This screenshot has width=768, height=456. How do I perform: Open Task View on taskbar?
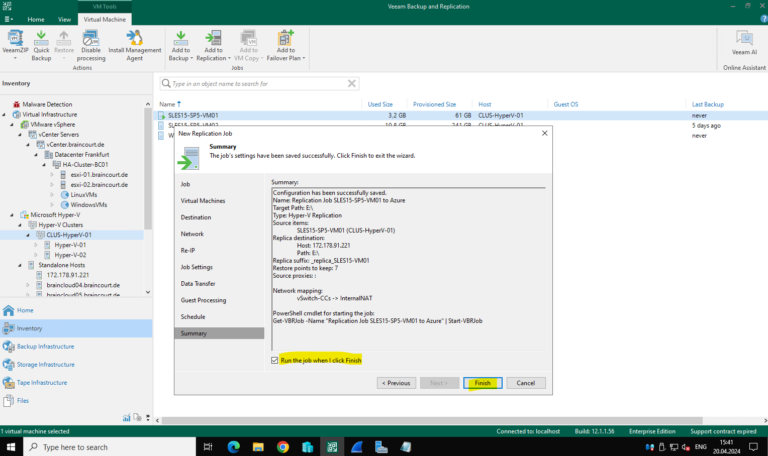pos(208,447)
